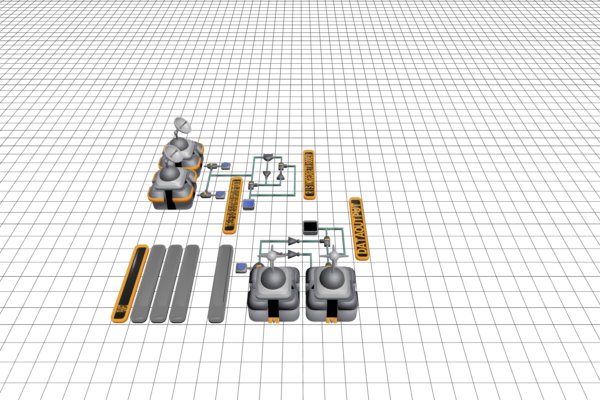Image resolution: width=600 pixels, height=400 pixels.
Task: Select the upper right-pointing triangle gate near the black display
Action: pos(293,241)
